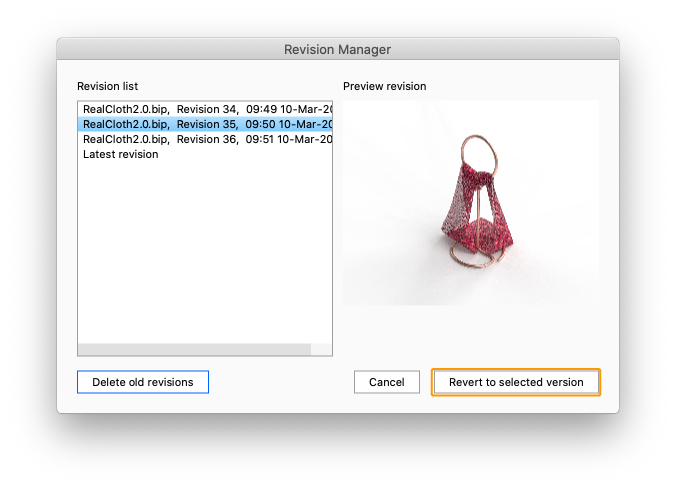675x489 pixels.
Task: Select the Revision 36 entry
Action: point(205,140)
